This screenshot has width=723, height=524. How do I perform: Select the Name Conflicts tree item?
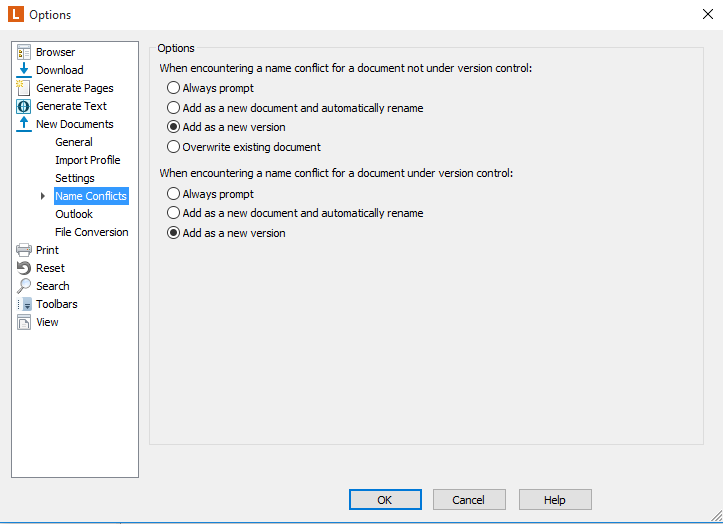pos(91,196)
